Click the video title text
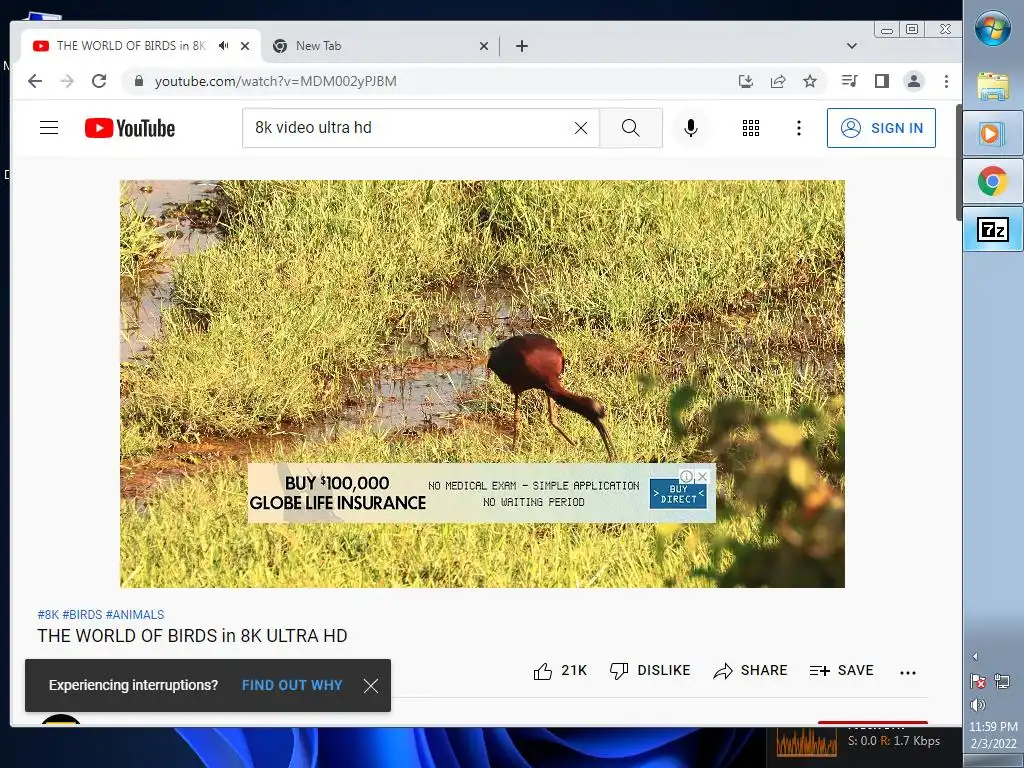Viewport: 1024px width, 768px height. click(193, 635)
